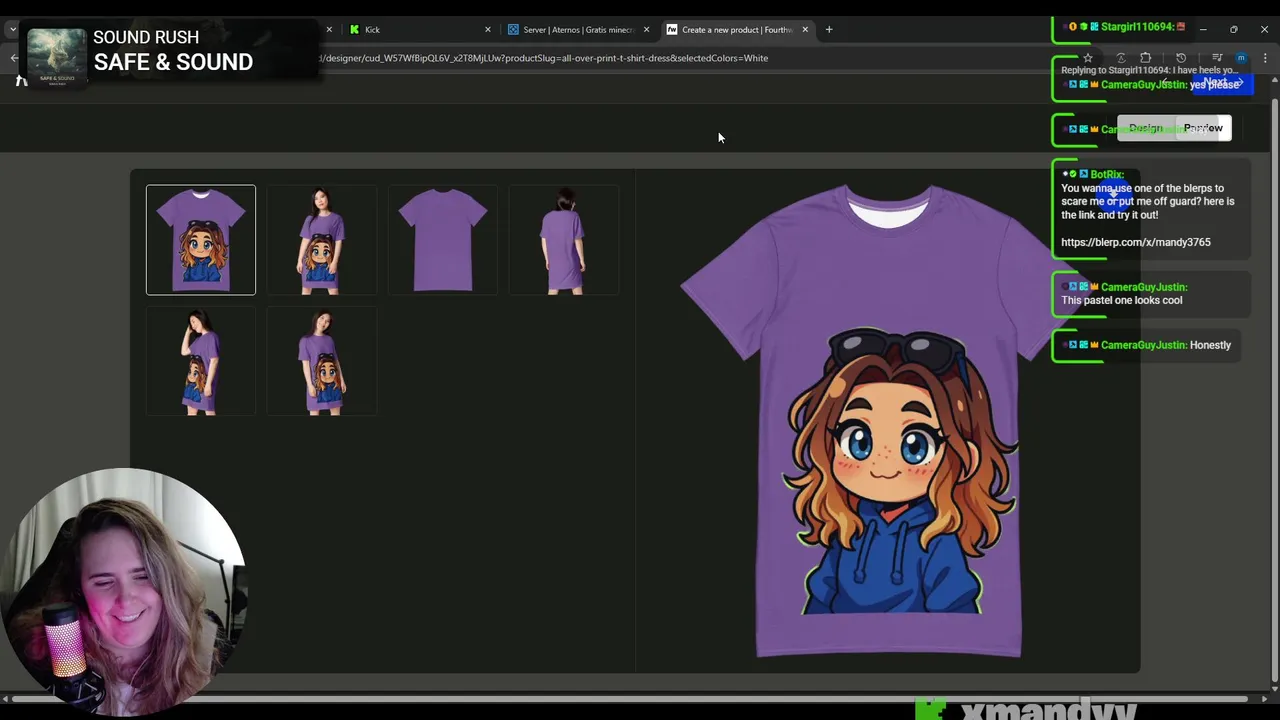This screenshot has width=1280, height=720.
Task: Select the model back view thumbnail
Action: click(x=564, y=240)
